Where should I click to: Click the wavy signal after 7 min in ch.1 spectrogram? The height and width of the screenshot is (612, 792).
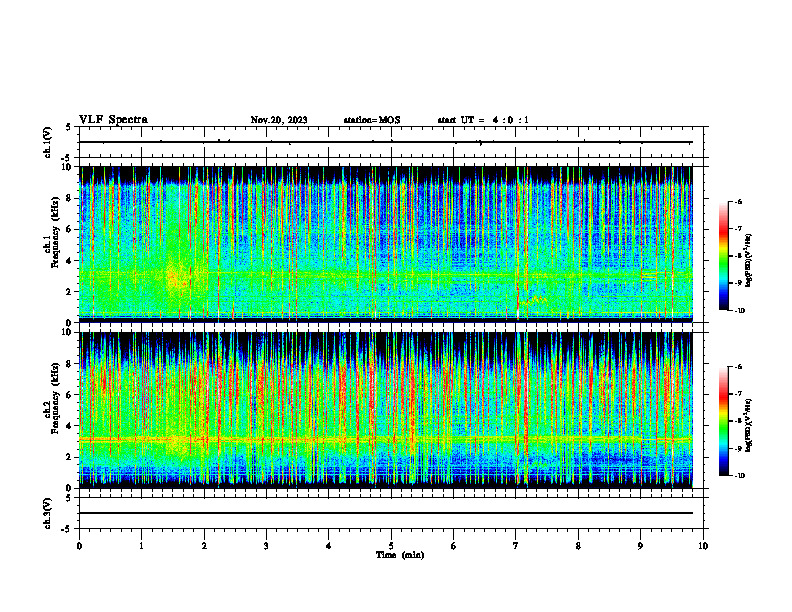pyautogui.click(x=533, y=300)
